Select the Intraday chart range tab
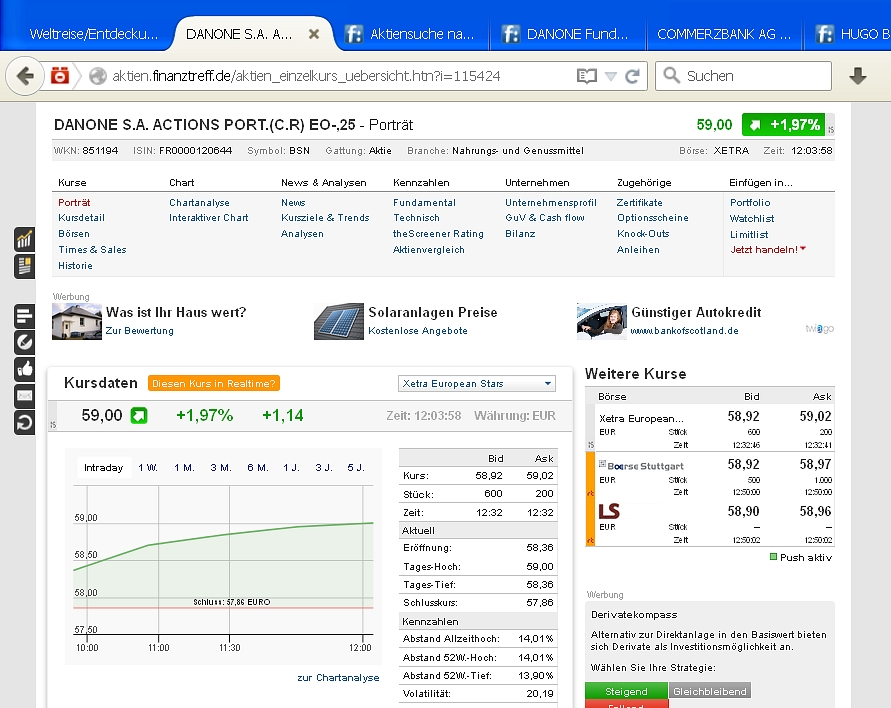The width and height of the screenshot is (891, 708). coord(103,468)
